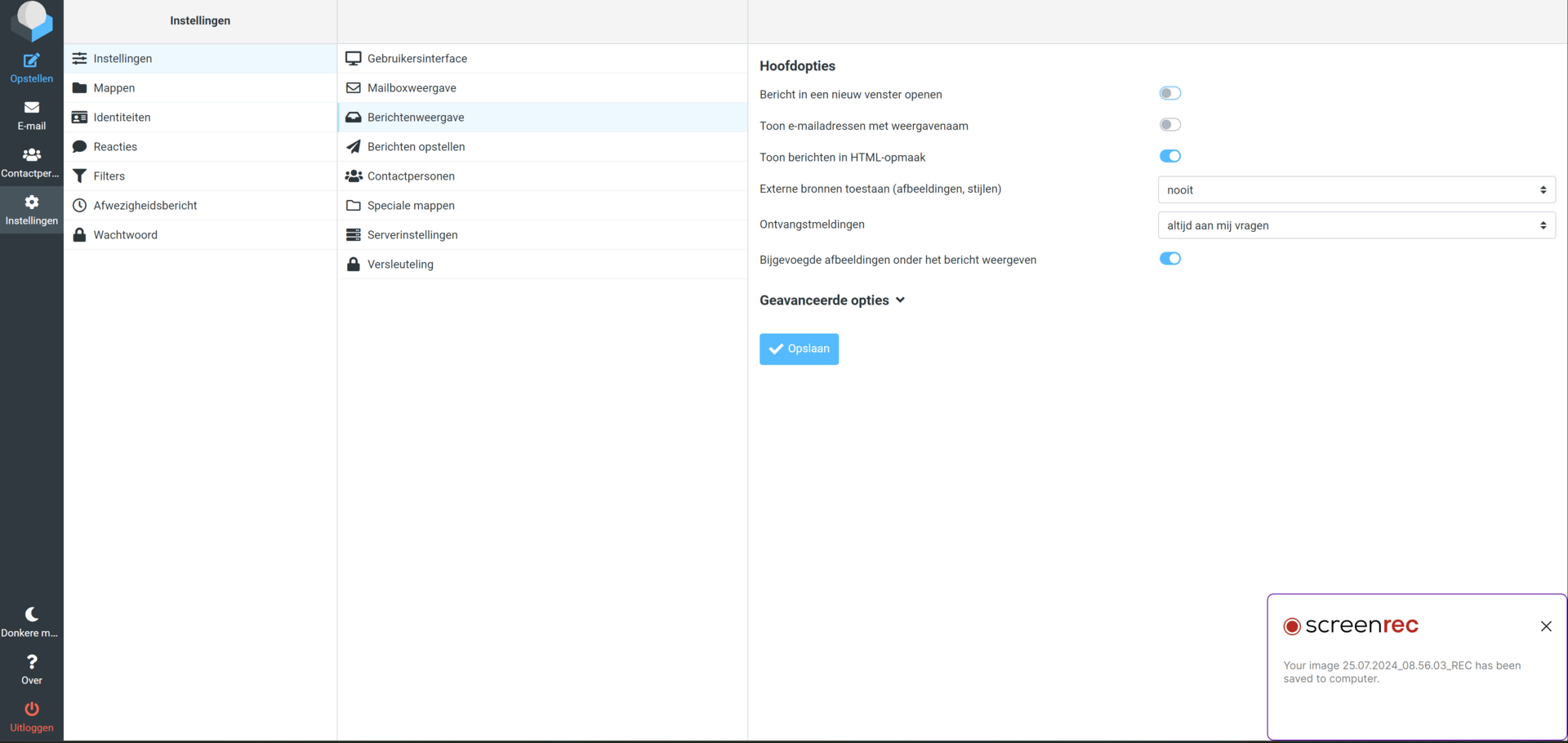1568x743 pixels.
Task: Click the monitor icon for Gebruikersinterface
Action: click(353, 59)
